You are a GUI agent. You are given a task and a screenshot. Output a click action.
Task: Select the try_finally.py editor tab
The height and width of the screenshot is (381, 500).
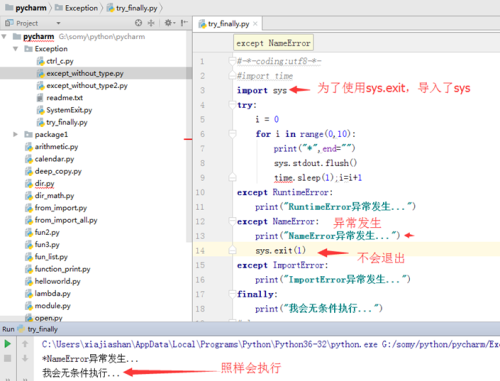click(x=228, y=24)
